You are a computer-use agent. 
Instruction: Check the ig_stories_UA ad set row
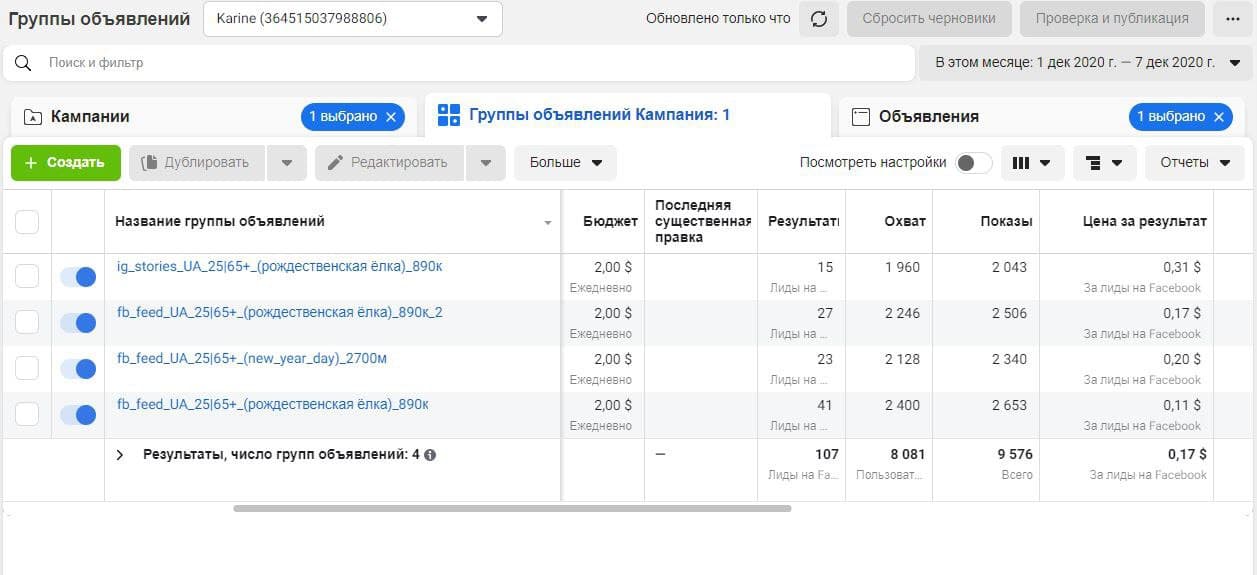(x=27, y=276)
